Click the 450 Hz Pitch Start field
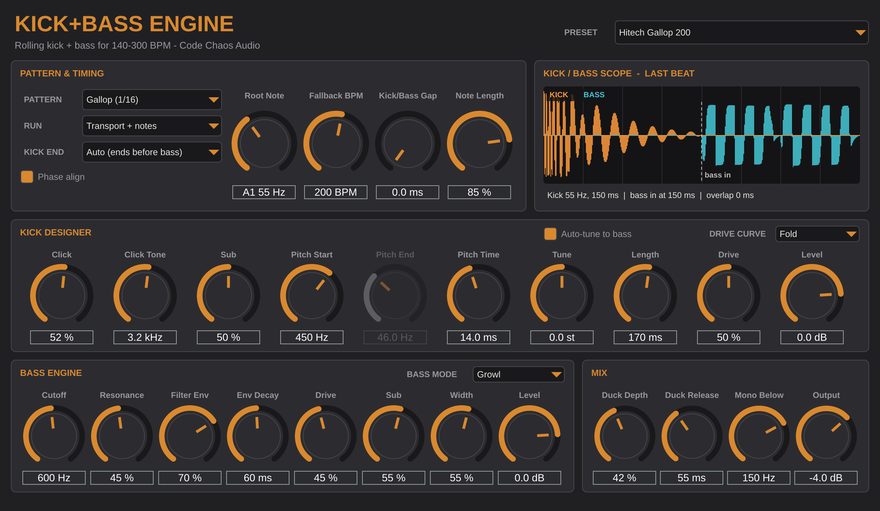The height and width of the screenshot is (511, 880). (x=311, y=337)
